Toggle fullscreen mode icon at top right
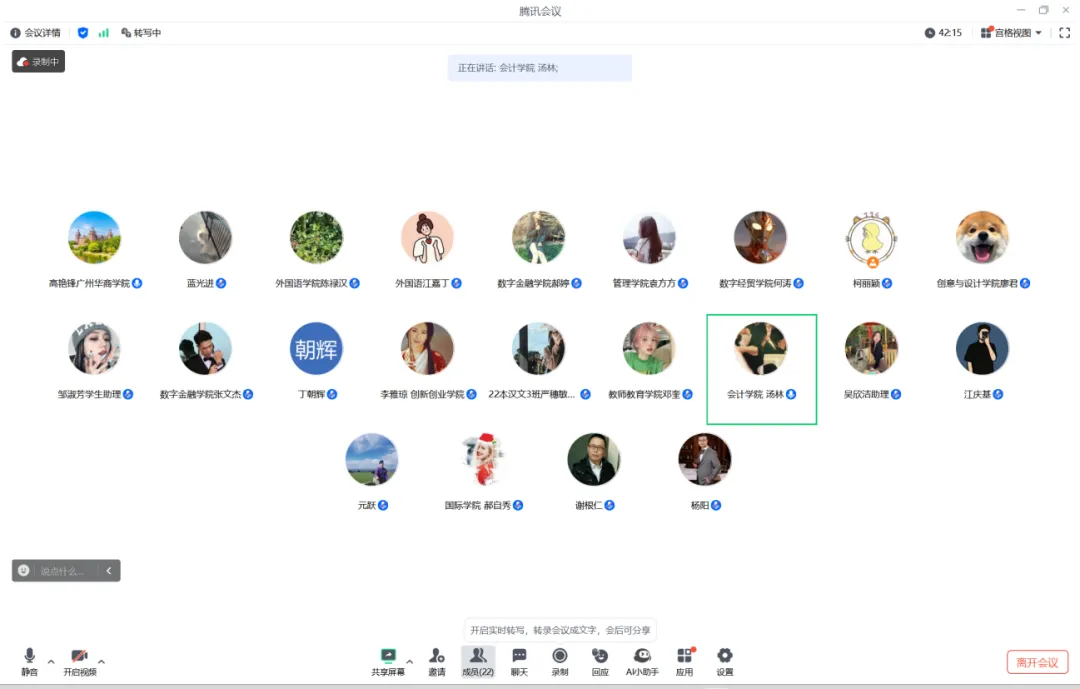Viewport: 1080px width, 689px height. pos(1064,33)
